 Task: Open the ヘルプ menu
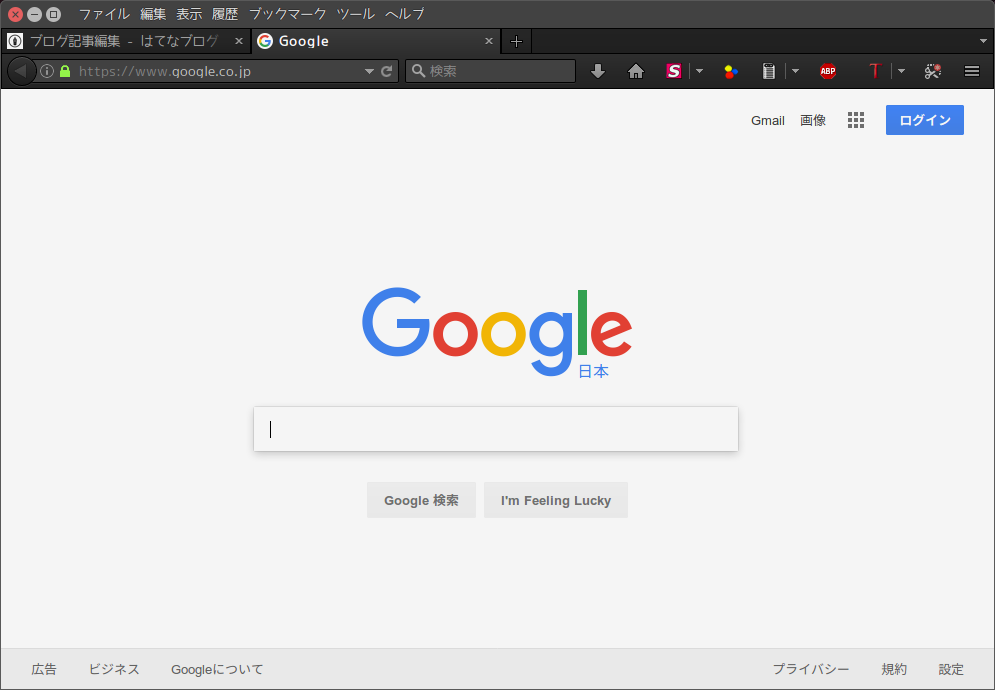point(404,14)
